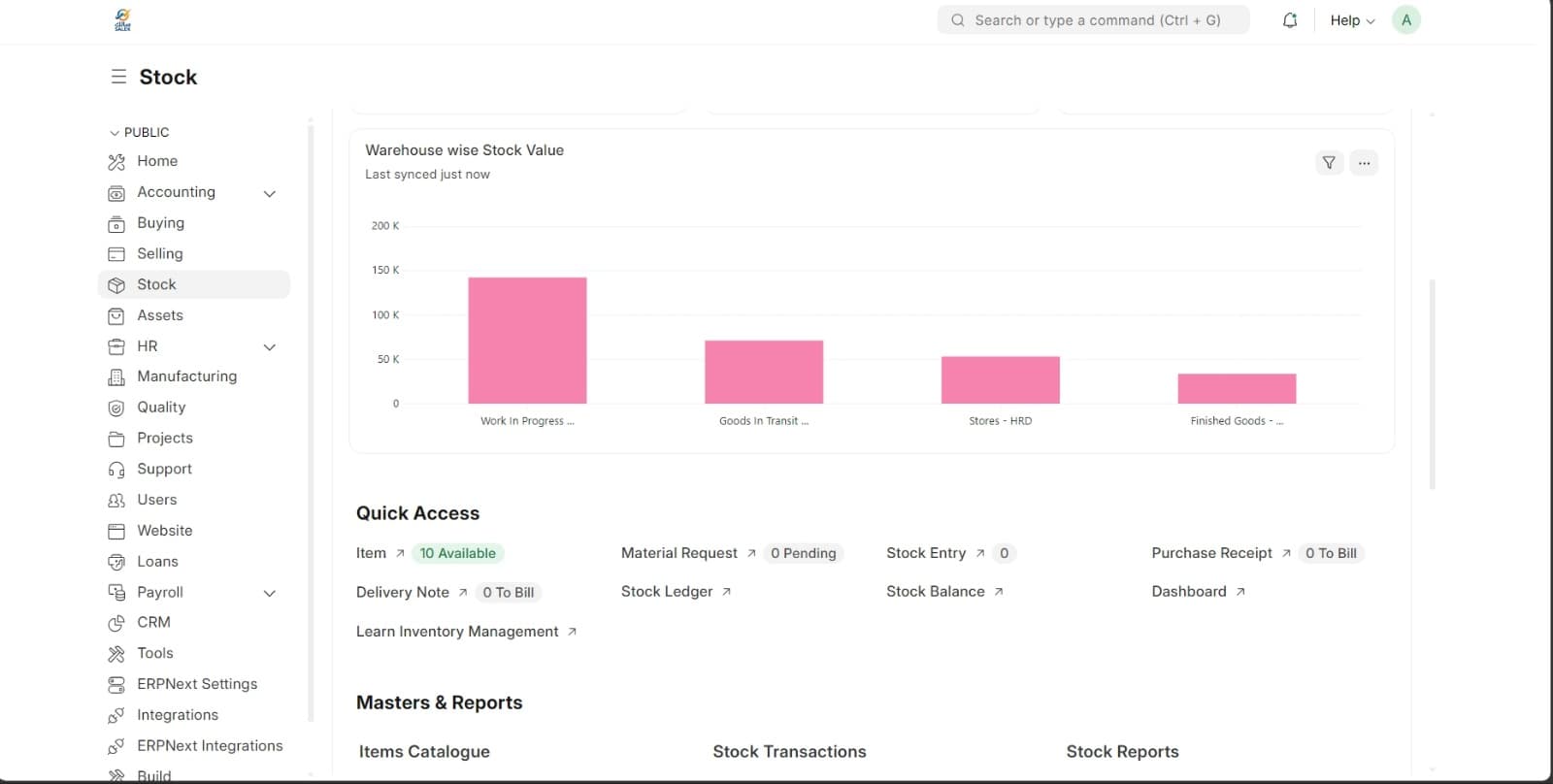Screen dimensions: 1553x784
Task: Expand the HR sidebar section
Action: pos(270,346)
